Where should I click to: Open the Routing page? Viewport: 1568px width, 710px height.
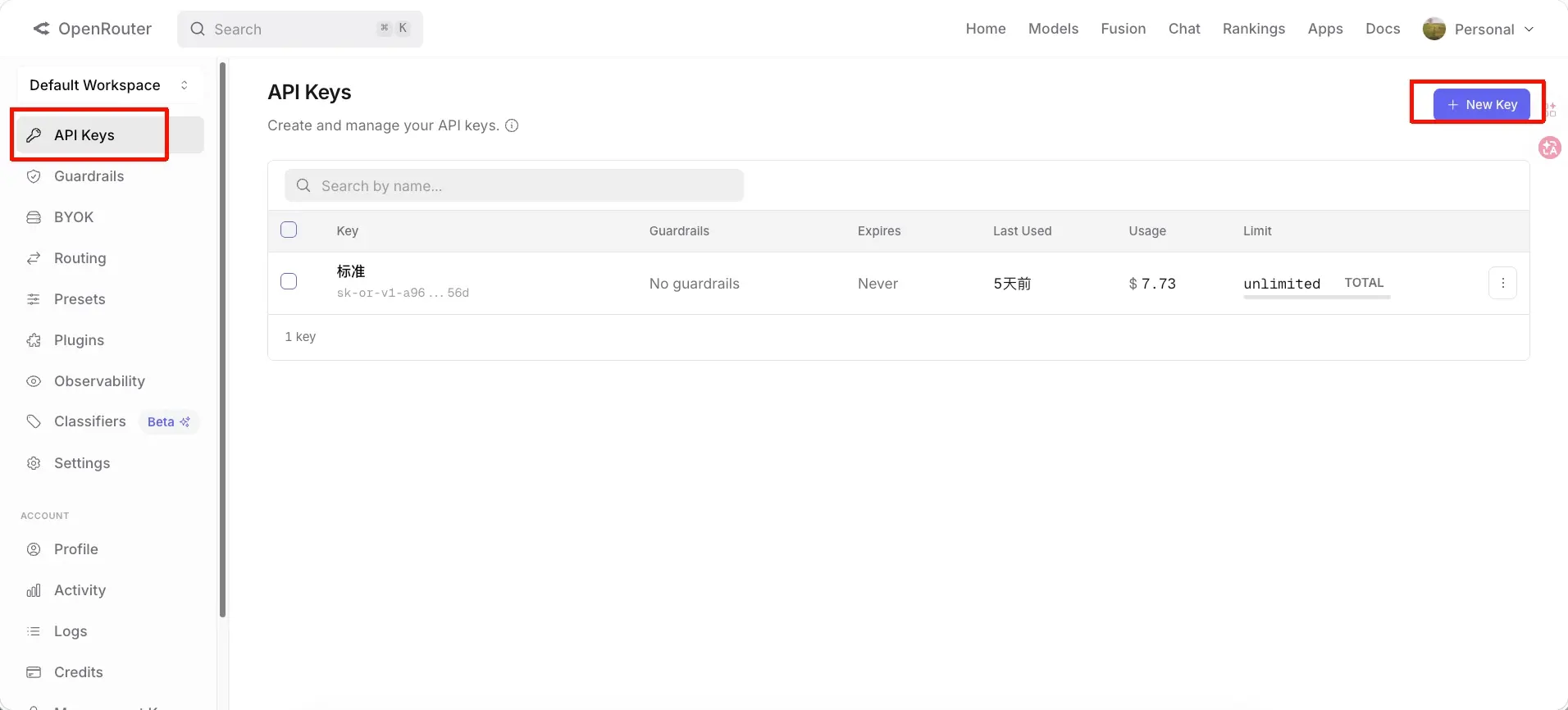coord(110,258)
